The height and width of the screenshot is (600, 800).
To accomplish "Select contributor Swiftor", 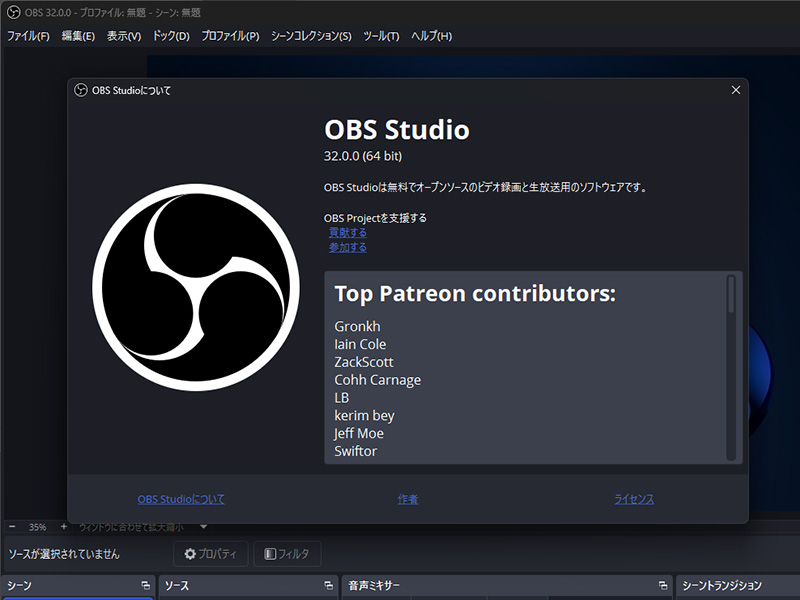I will (x=356, y=452).
